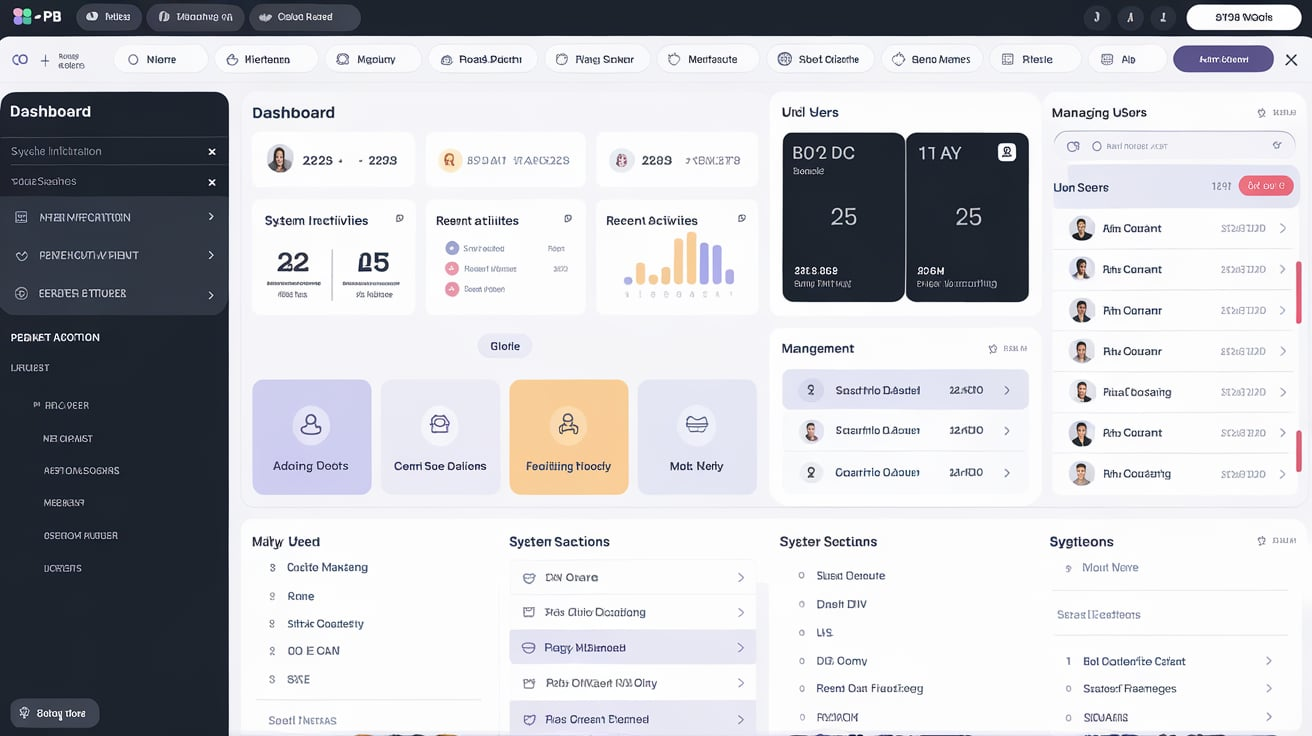Click the A circle icon in top bar
1312x736 pixels.
1130,17
